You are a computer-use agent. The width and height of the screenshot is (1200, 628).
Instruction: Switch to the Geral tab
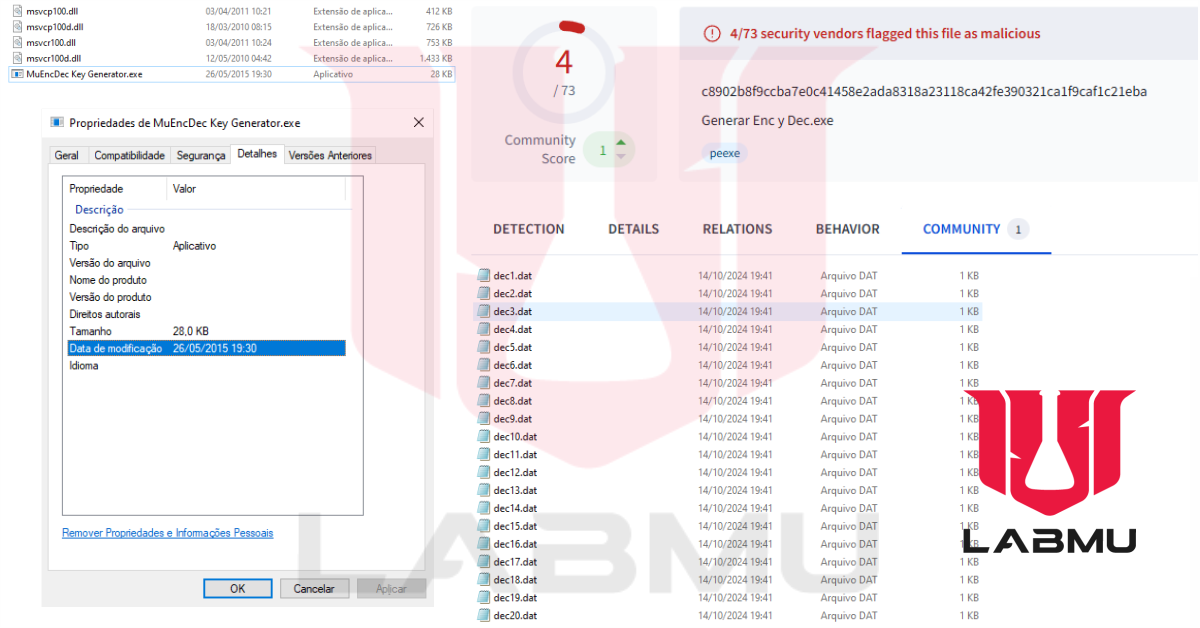click(67, 155)
